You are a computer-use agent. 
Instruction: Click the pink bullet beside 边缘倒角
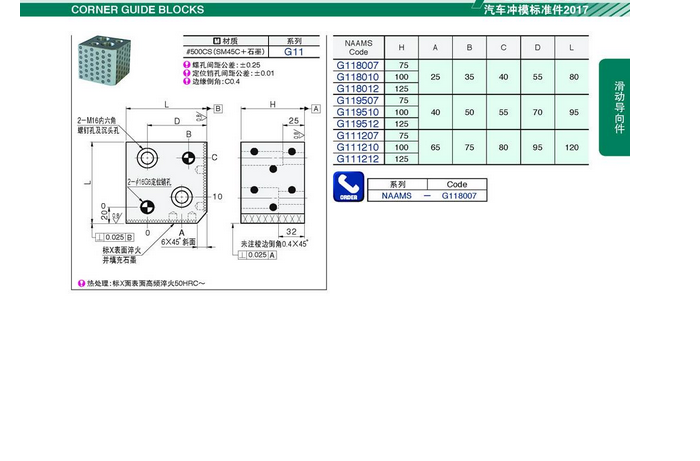[x=185, y=83]
